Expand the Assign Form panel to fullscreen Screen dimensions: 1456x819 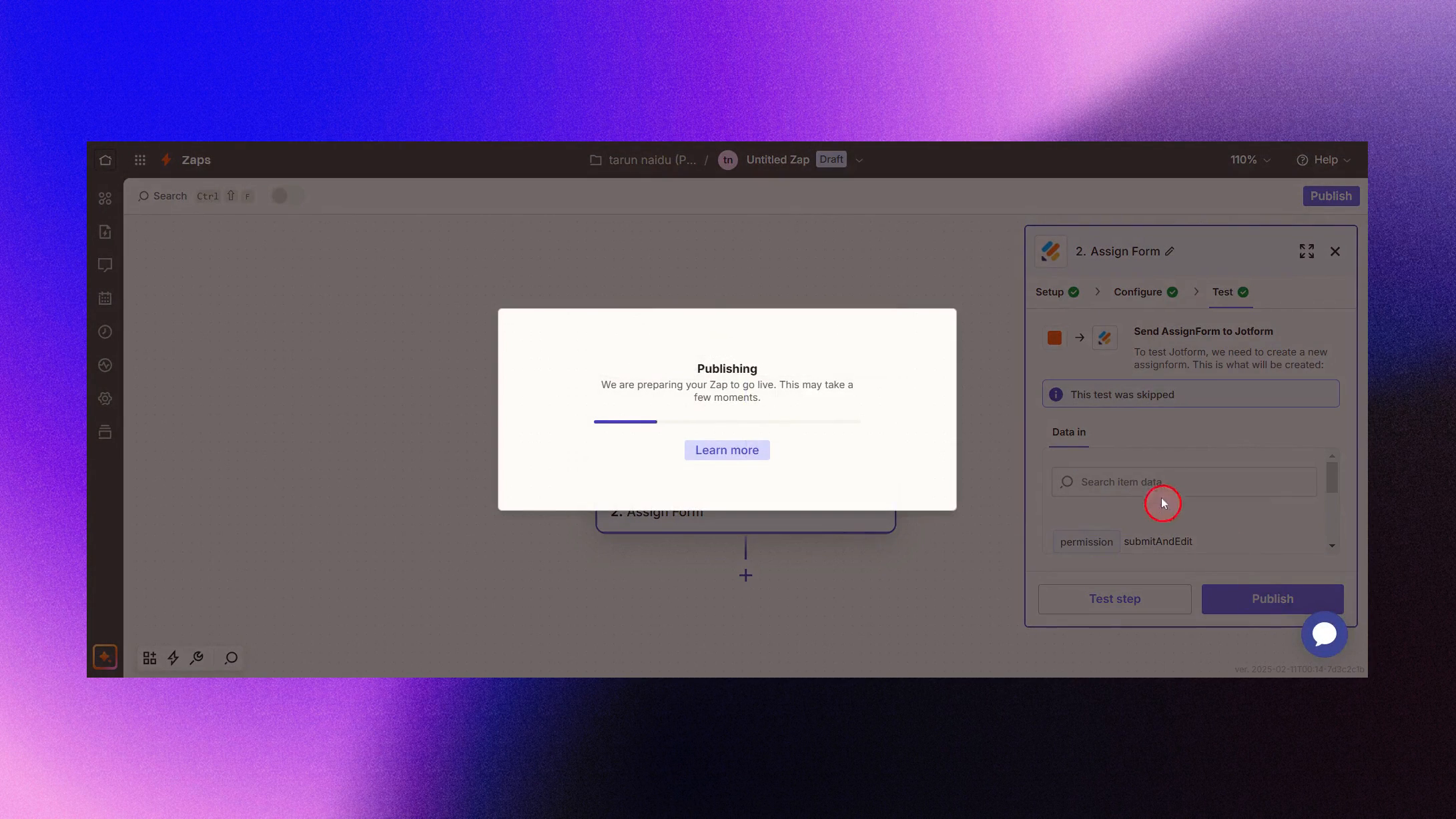point(1307,251)
